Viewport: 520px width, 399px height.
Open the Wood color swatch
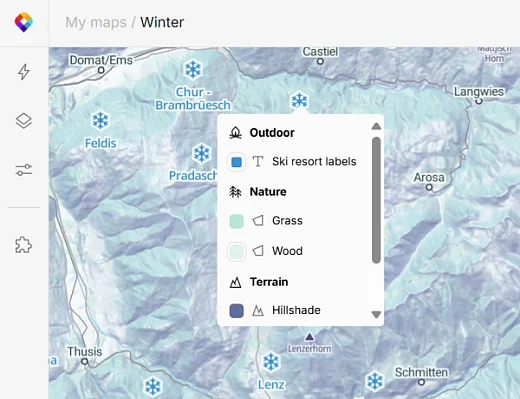(x=236, y=251)
